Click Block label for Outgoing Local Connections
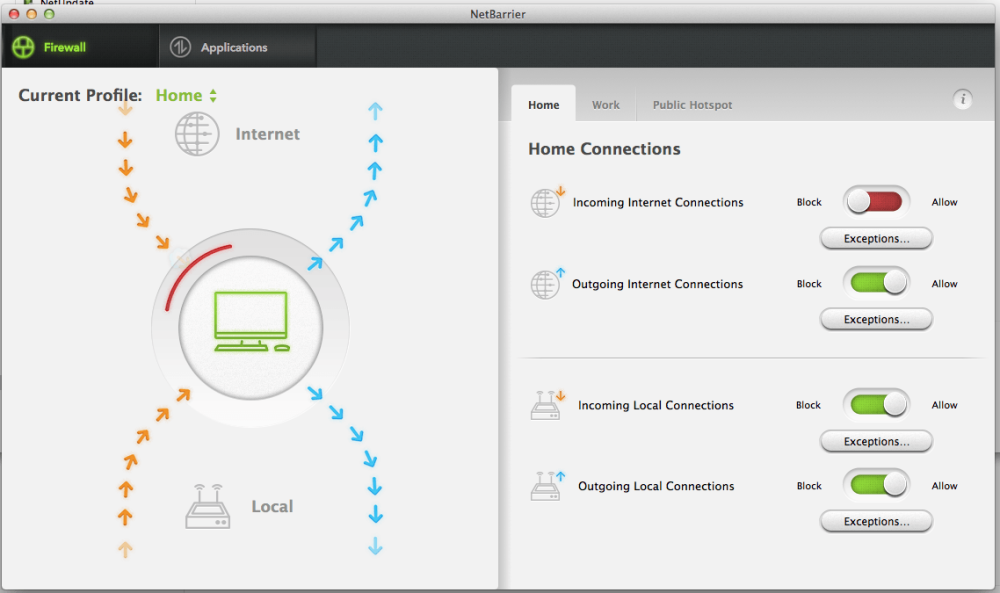 point(809,486)
